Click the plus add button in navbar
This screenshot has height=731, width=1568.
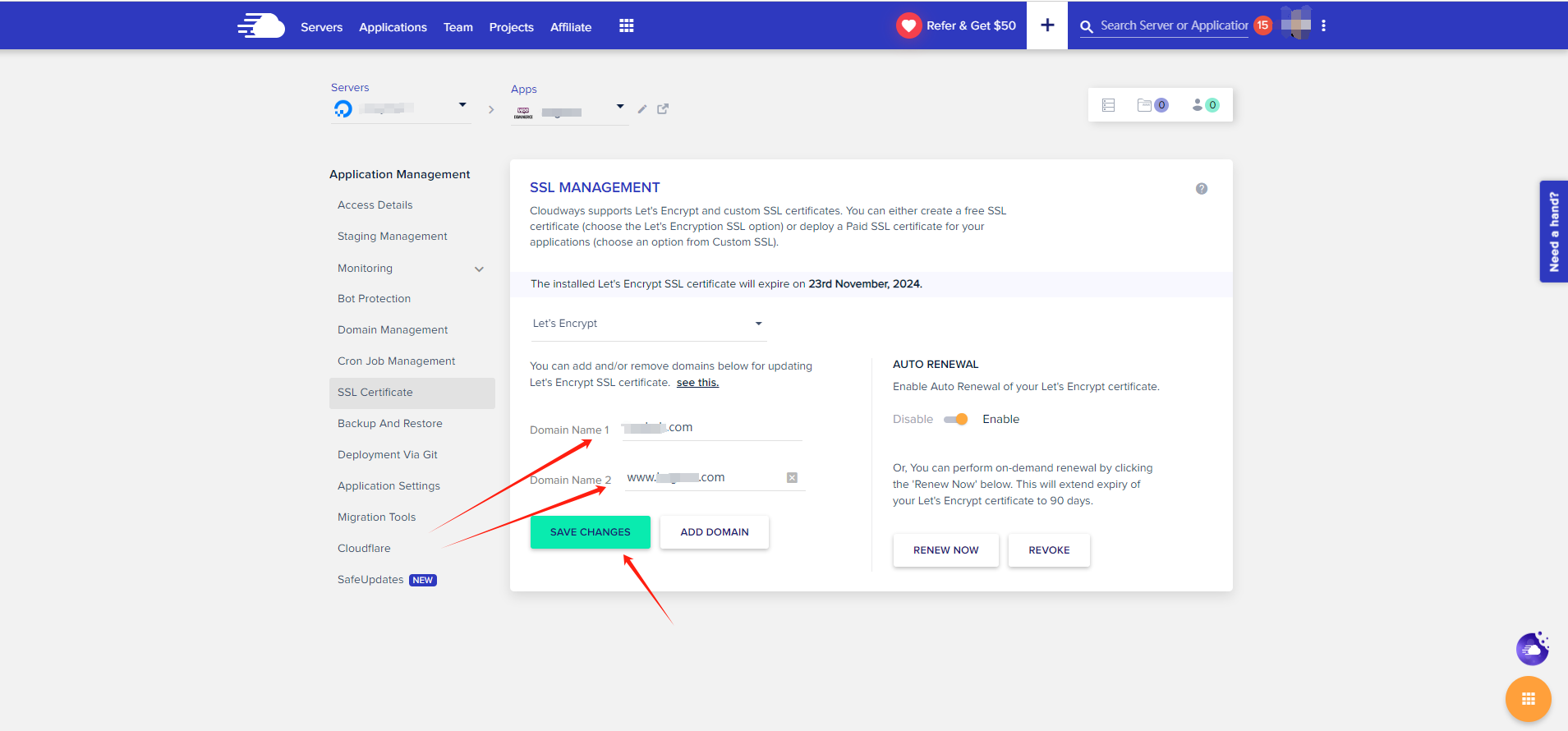click(x=1047, y=25)
